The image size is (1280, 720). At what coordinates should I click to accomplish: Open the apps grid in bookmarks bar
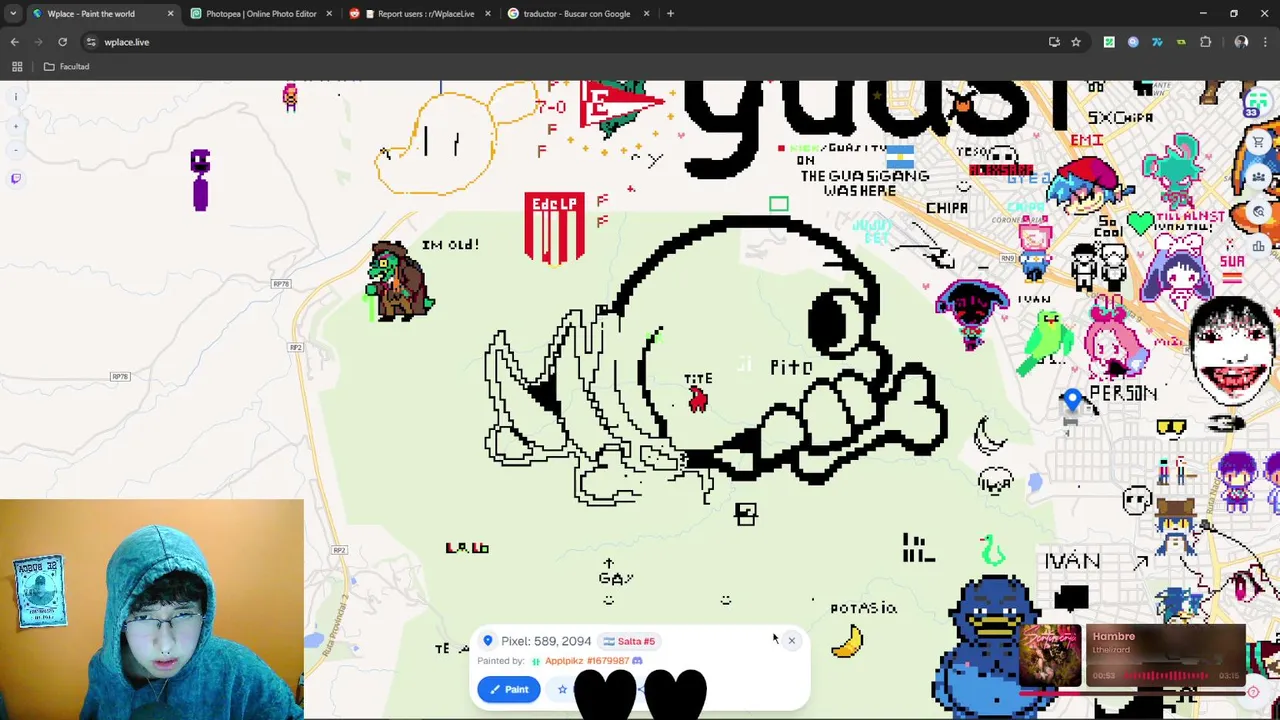click(x=17, y=67)
